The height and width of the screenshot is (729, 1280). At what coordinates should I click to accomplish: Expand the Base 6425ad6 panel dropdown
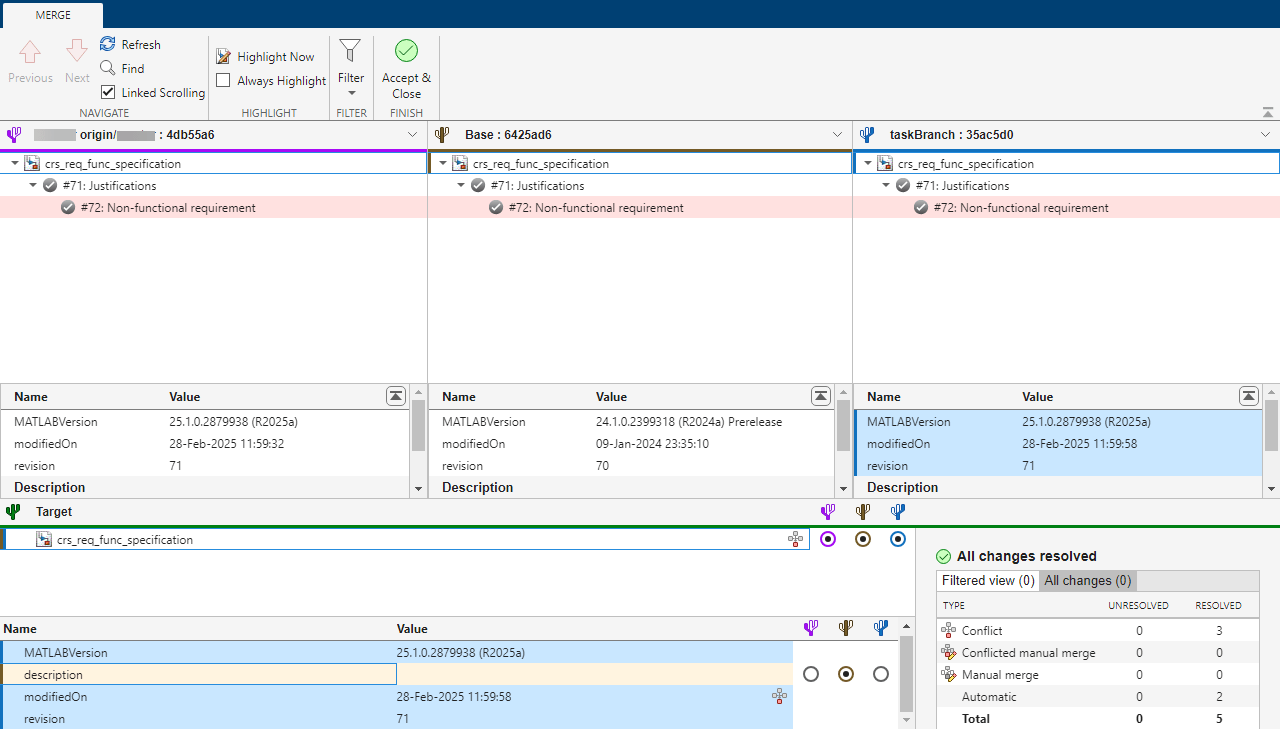838,134
